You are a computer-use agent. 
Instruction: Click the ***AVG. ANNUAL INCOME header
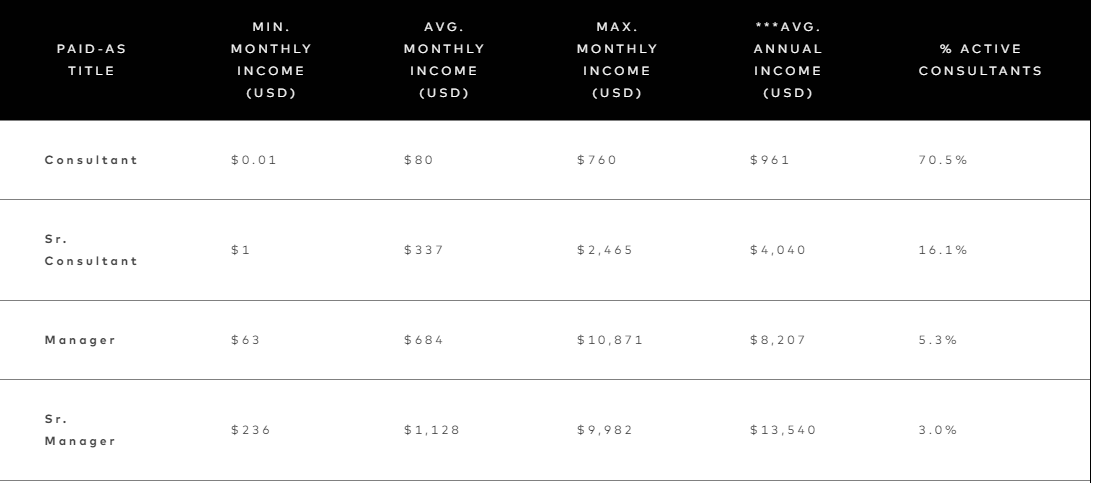point(788,60)
